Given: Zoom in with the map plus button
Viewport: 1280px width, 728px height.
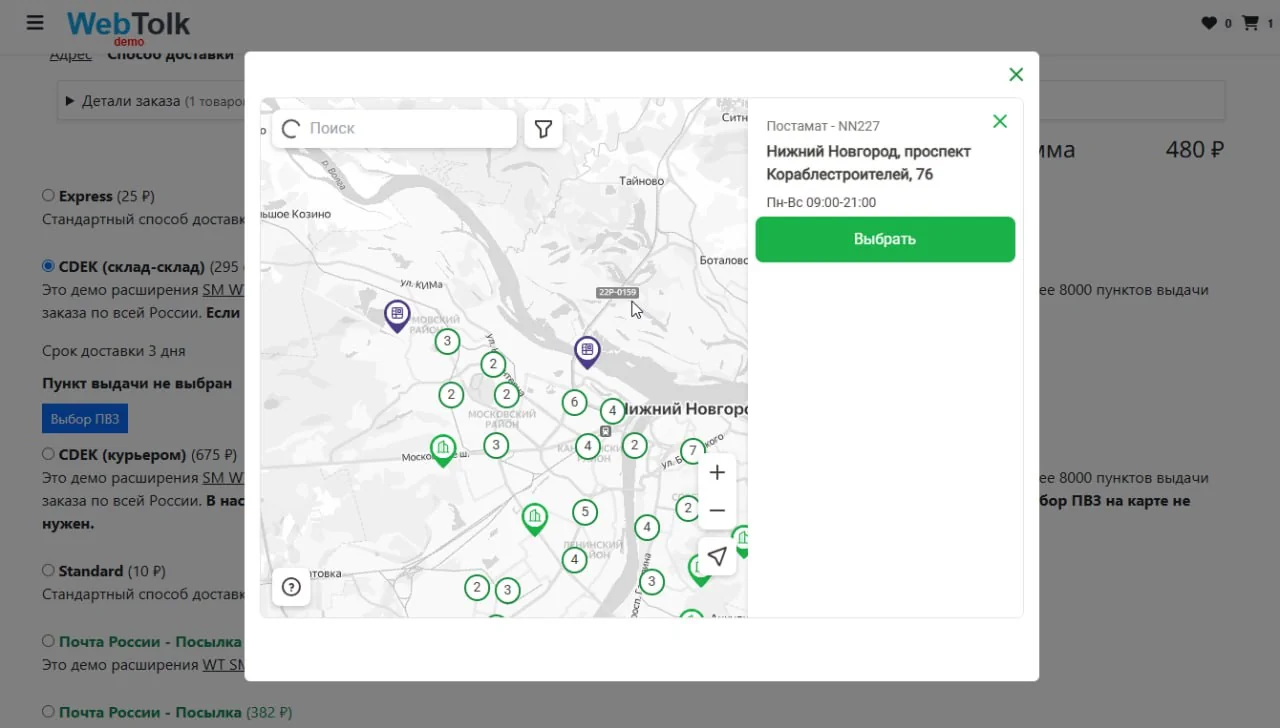Looking at the screenshot, I should (717, 473).
